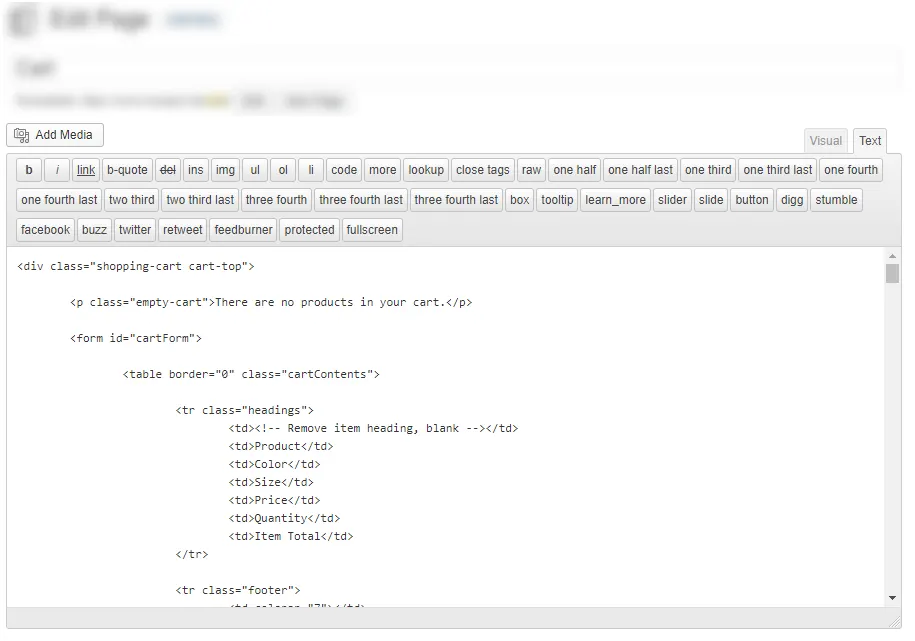Viewport: 915px width, 641px height.
Task: Click 'There are no products' paragraph line
Action: click(x=271, y=302)
